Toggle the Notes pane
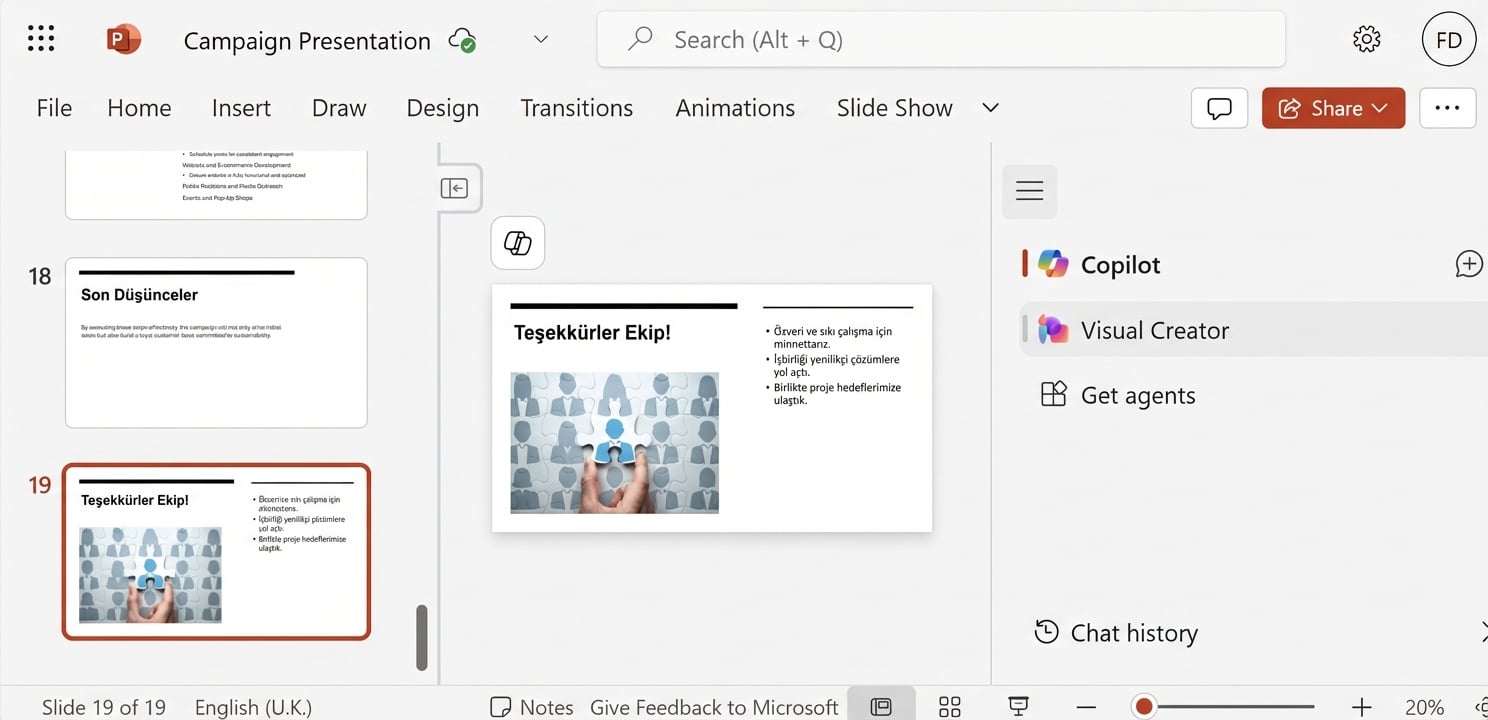Screen dimensions: 1488x720 [x=530, y=707]
